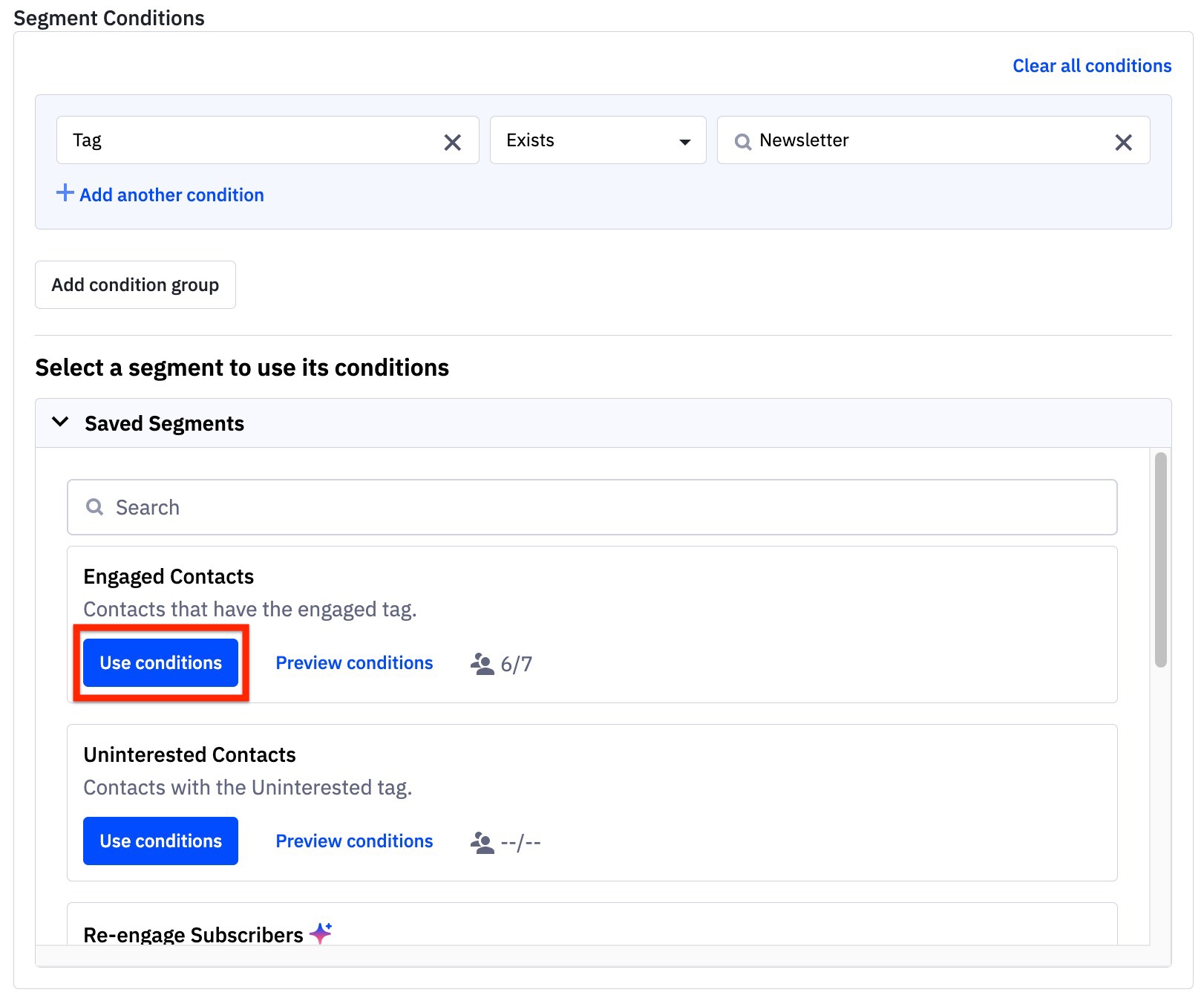Collapse the Saved Segments section

[59, 423]
